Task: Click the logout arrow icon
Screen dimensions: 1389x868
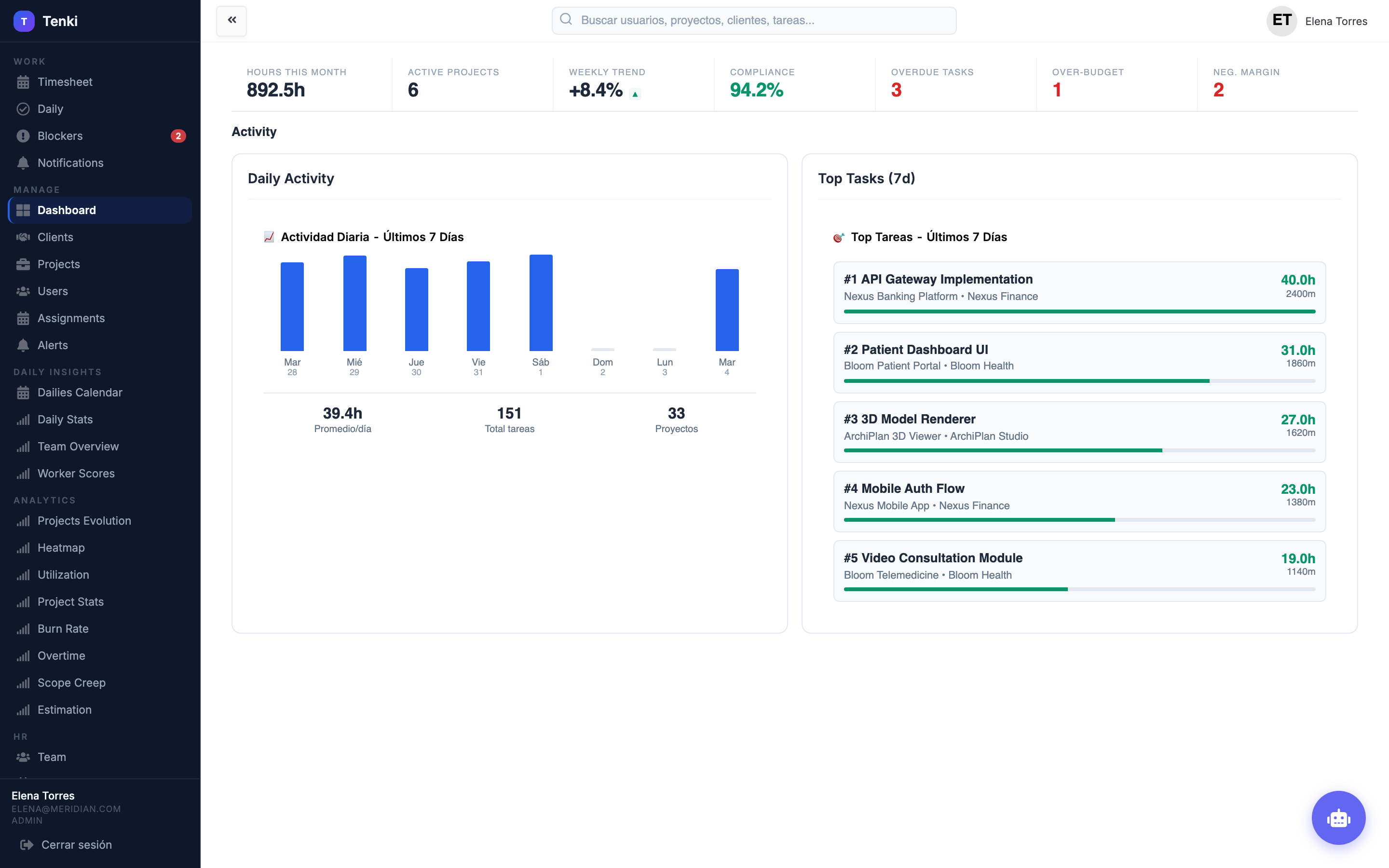Action: pyautogui.click(x=27, y=844)
